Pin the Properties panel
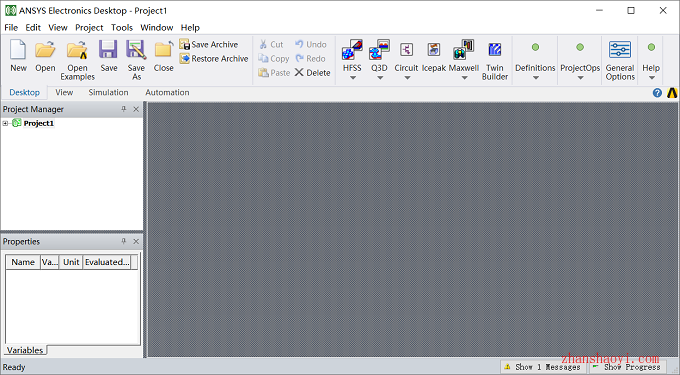Screen dimensions: 680x375 [124, 241]
